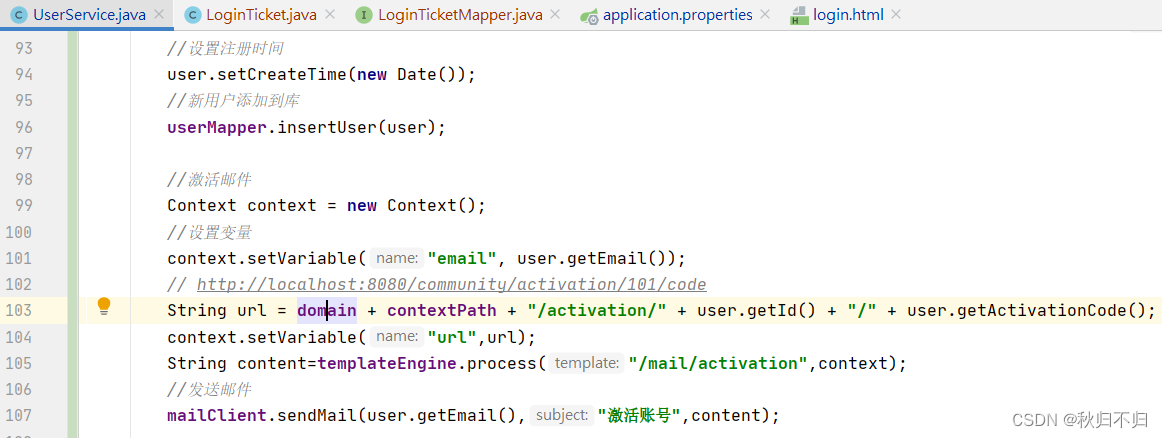Click the 'name:' parameter hint on line 101
This screenshot has height=438, width=1162.
click(397, 258)
